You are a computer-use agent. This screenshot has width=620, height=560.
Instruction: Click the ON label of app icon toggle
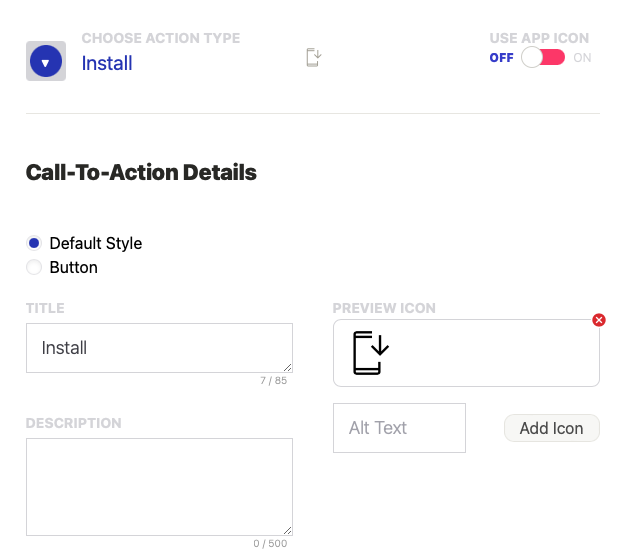point(582,58)
